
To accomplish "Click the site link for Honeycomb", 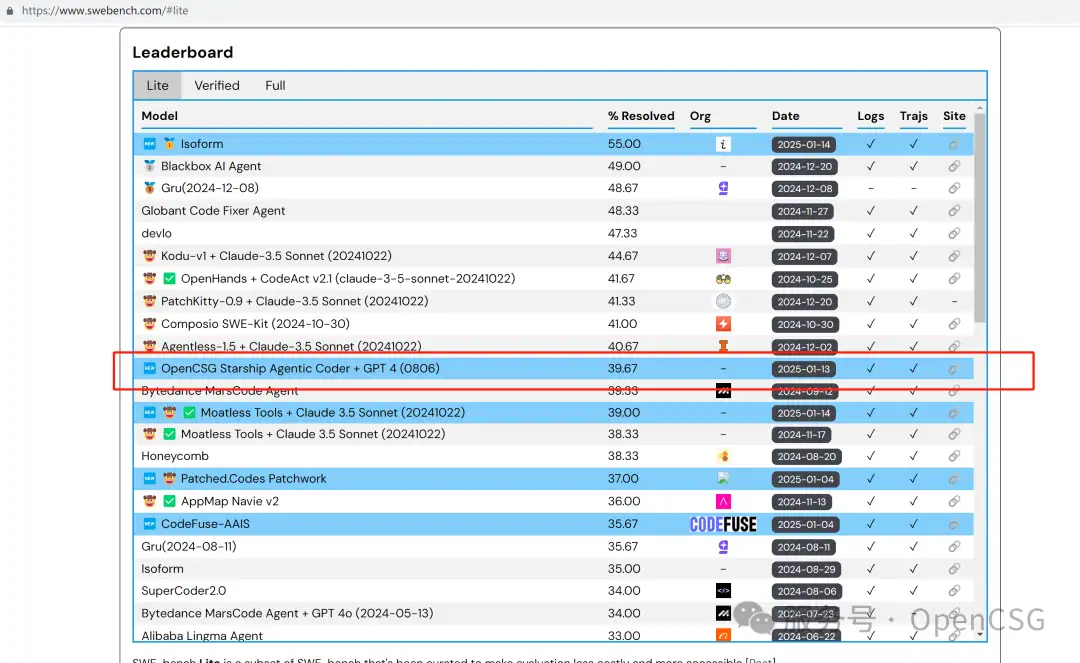I will tap(954, 456).
